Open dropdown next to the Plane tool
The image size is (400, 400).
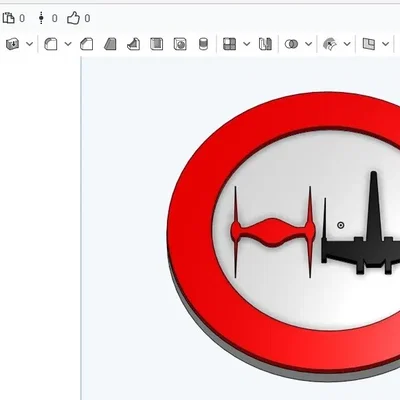(x=386, y=44)
